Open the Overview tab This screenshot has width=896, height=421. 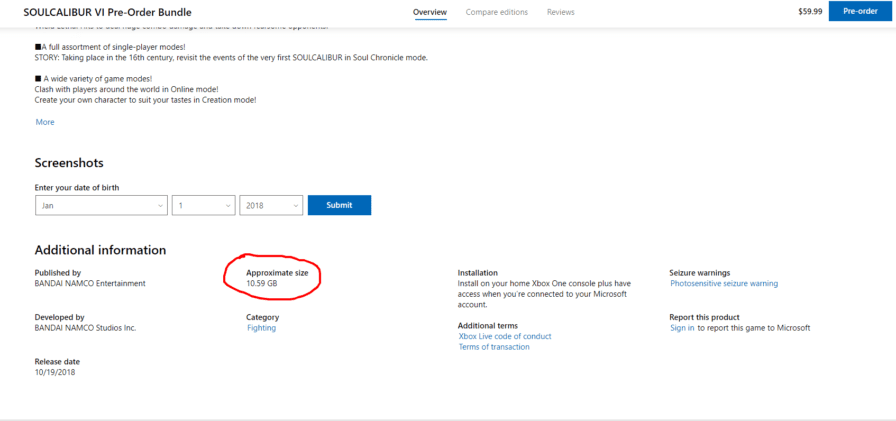tap(430, 12)
